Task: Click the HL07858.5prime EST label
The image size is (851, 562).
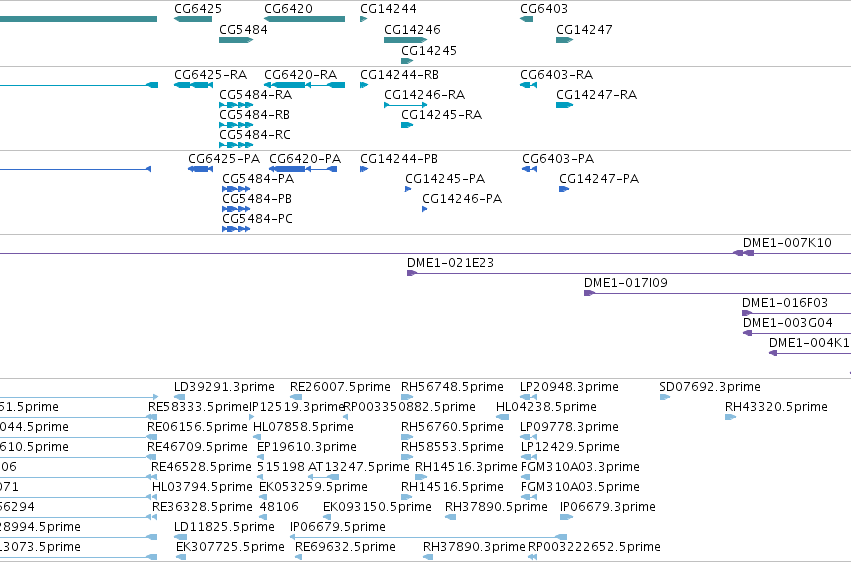Action: pos(303,427)
